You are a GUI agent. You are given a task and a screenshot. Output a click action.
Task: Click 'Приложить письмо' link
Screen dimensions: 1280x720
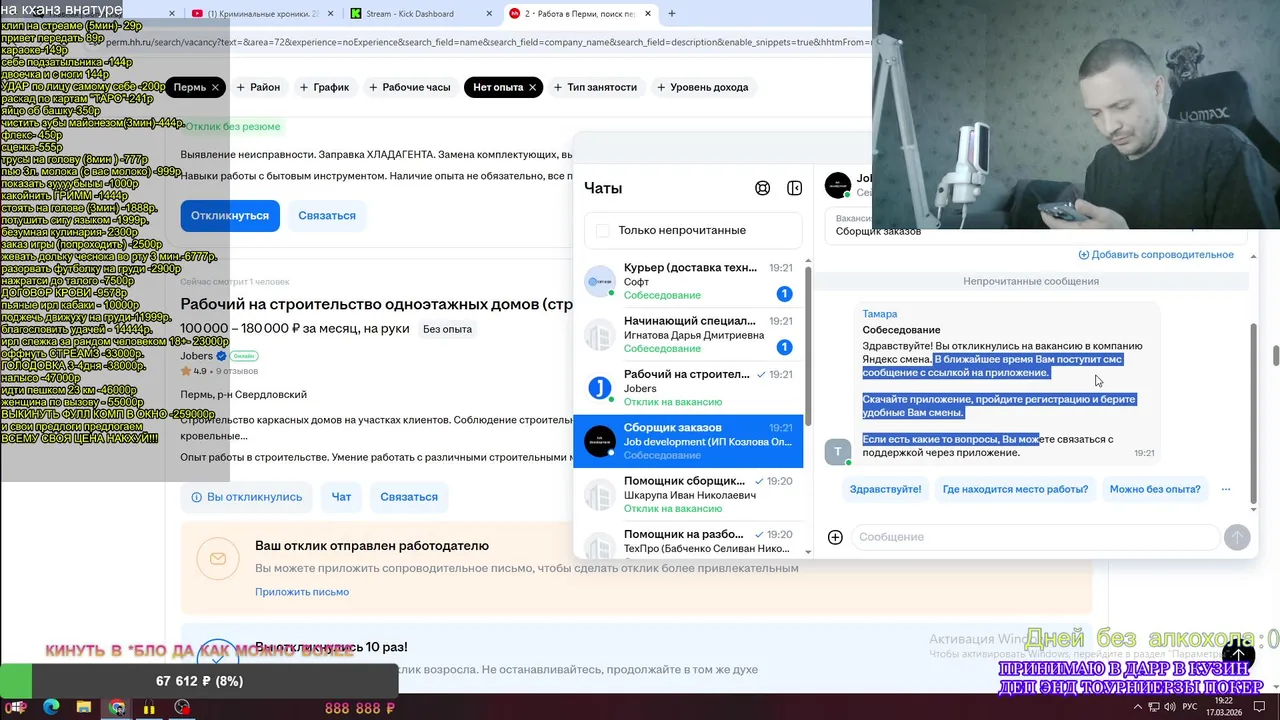(x=302, y=592)
